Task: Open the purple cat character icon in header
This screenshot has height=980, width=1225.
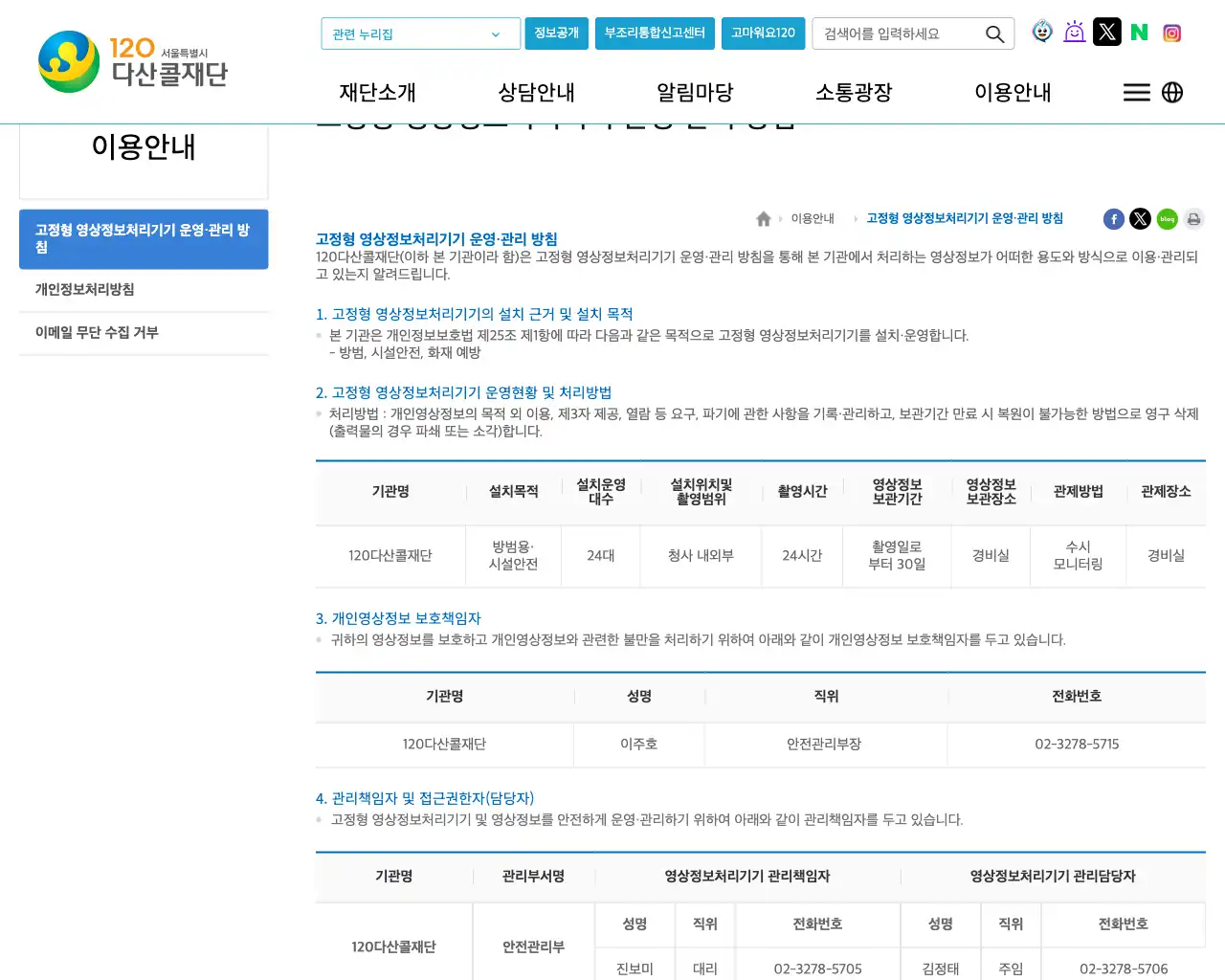Action: 1075,32
